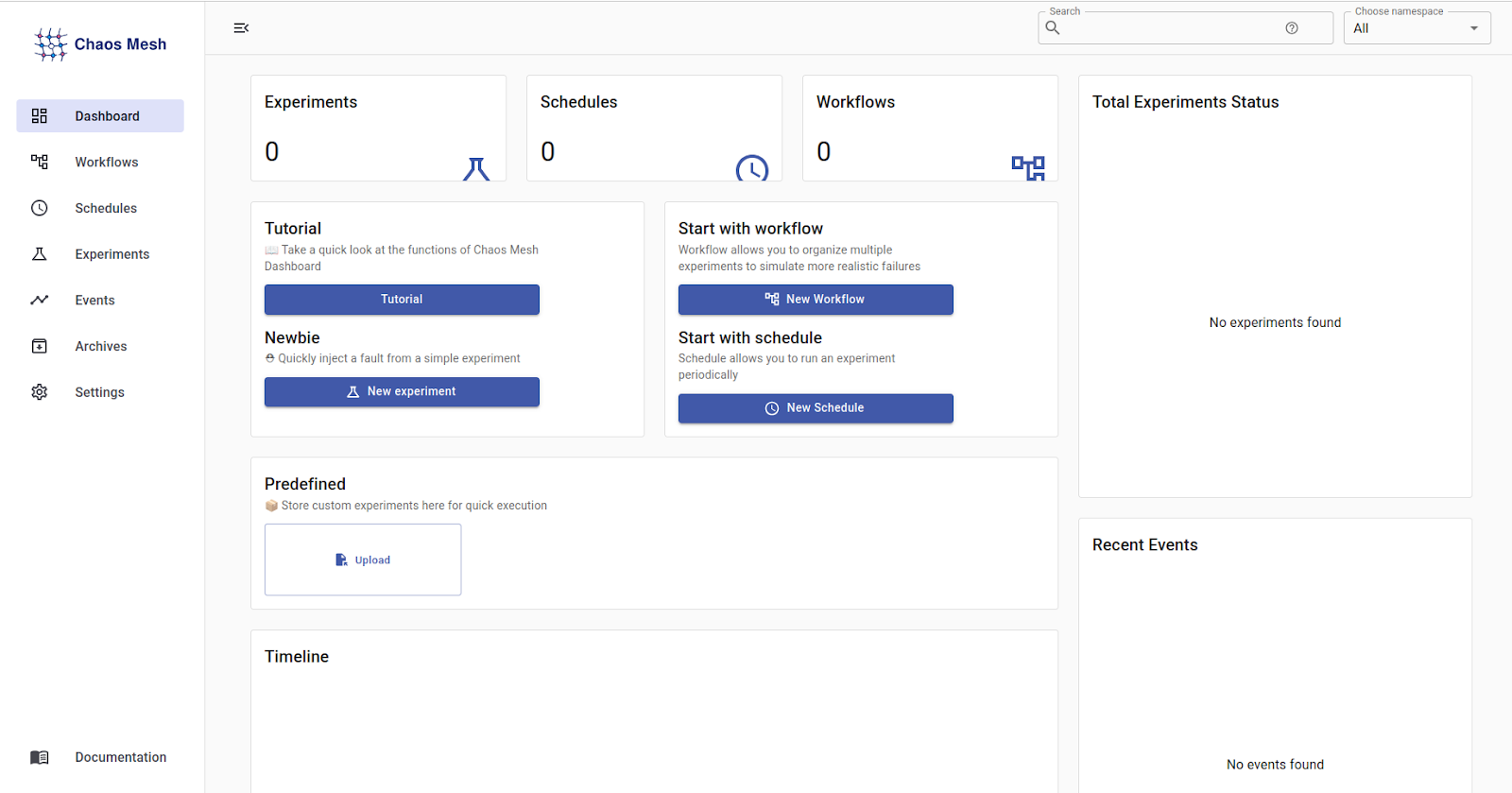Click the 'No events found' text
1512x793 pixels.
click(1275, 765)
